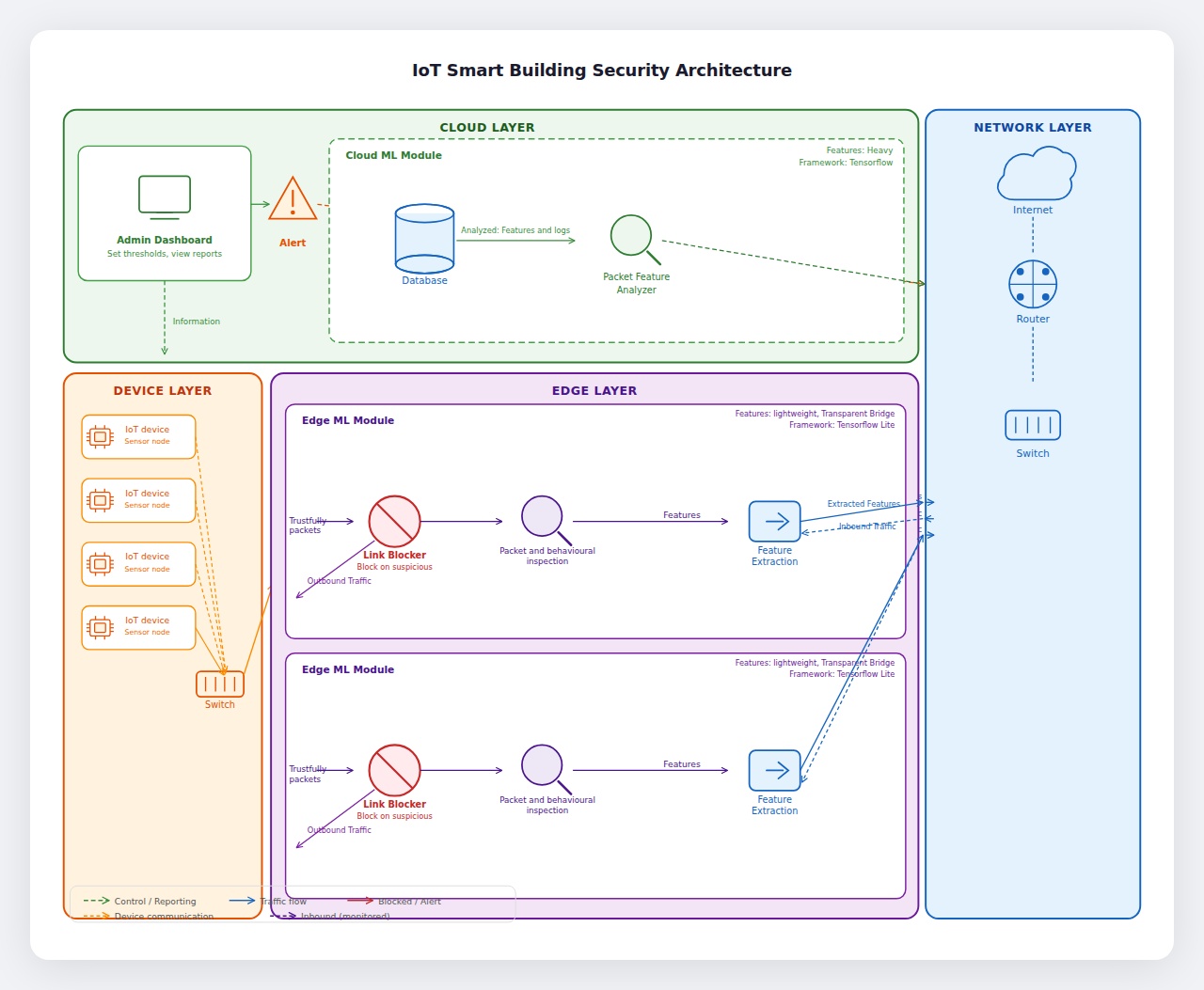Screen dimensions: 1204x990
Task: Select 'Framework: Tensorflow Lite' in lower Edge module
Action: coord(842,674)
